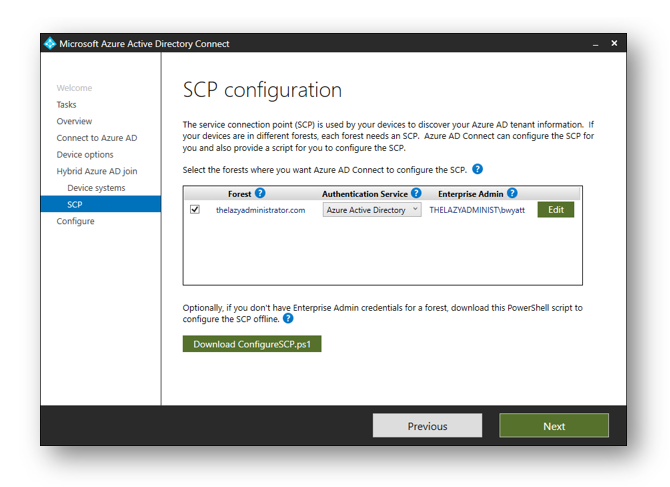Open Device options step

click(85, 155)
